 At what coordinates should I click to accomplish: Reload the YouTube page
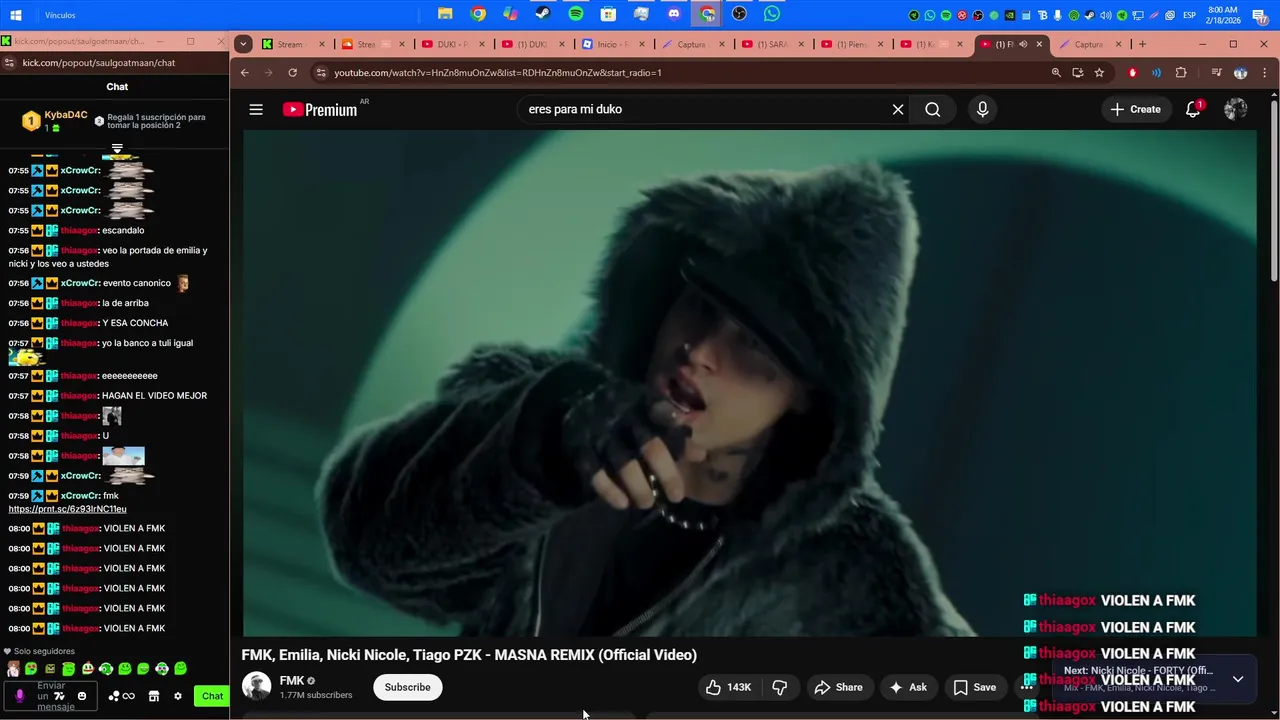292,73
